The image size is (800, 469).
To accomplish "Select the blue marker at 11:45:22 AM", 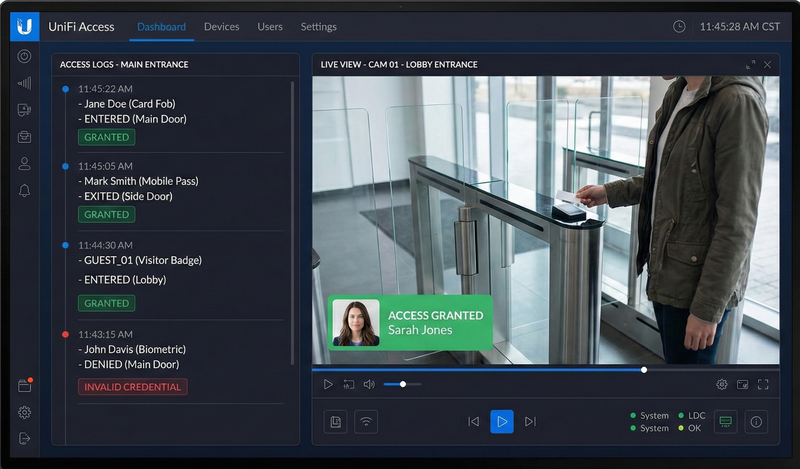I will coord(65,89).
